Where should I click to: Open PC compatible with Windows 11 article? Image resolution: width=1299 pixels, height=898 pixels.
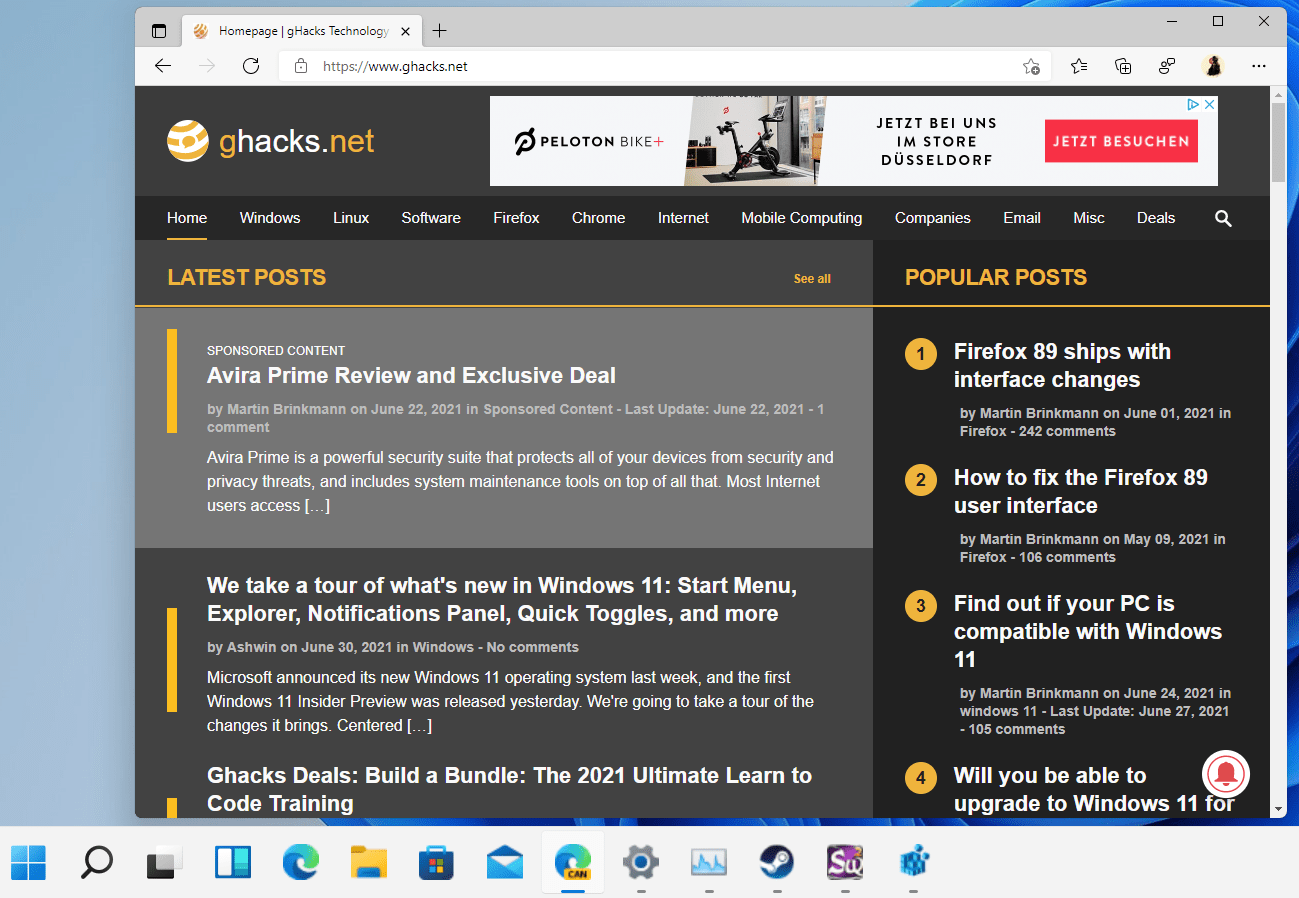pos(1088,632)
